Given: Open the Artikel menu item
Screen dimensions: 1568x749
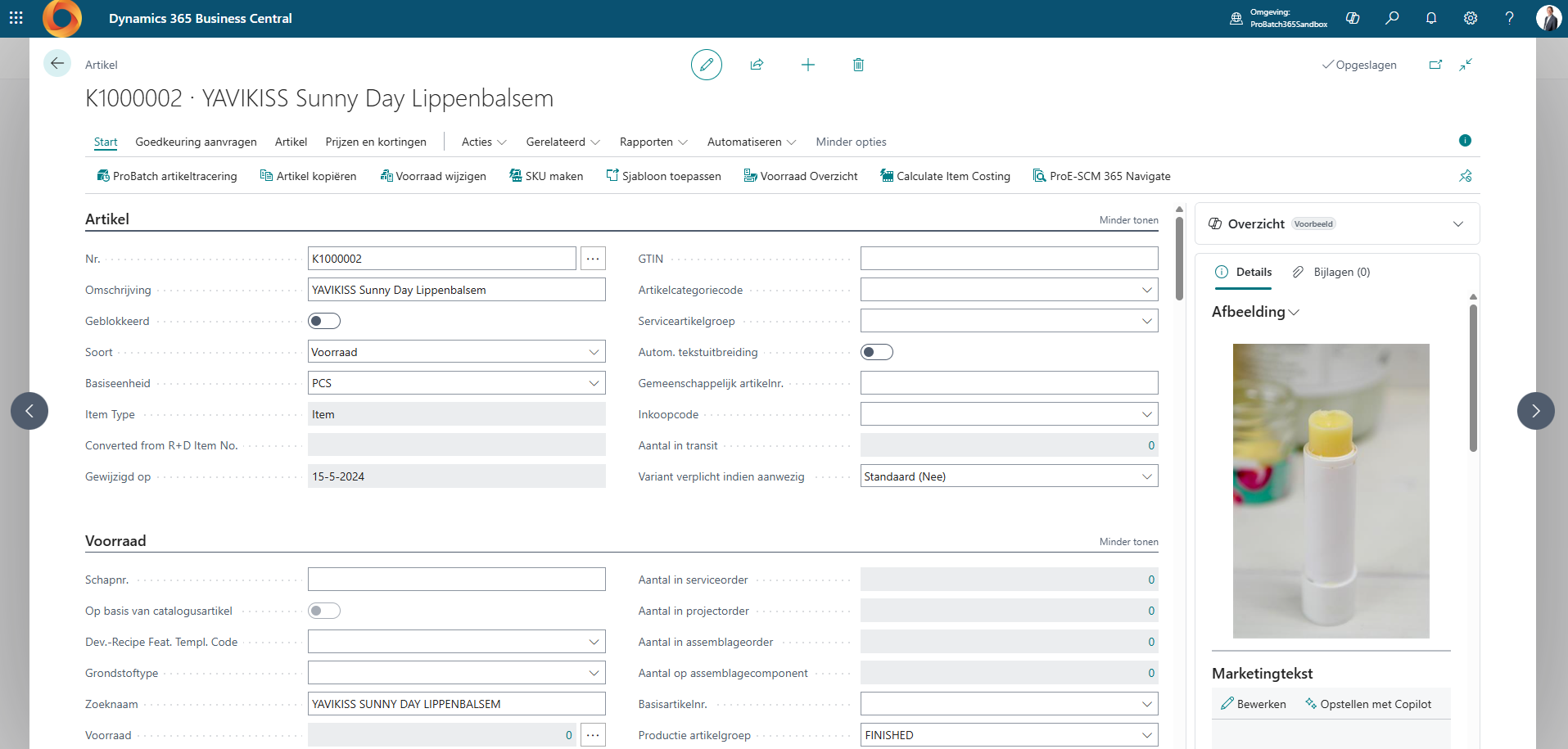Looking at the screenshot, I should (x=291, y=142).
